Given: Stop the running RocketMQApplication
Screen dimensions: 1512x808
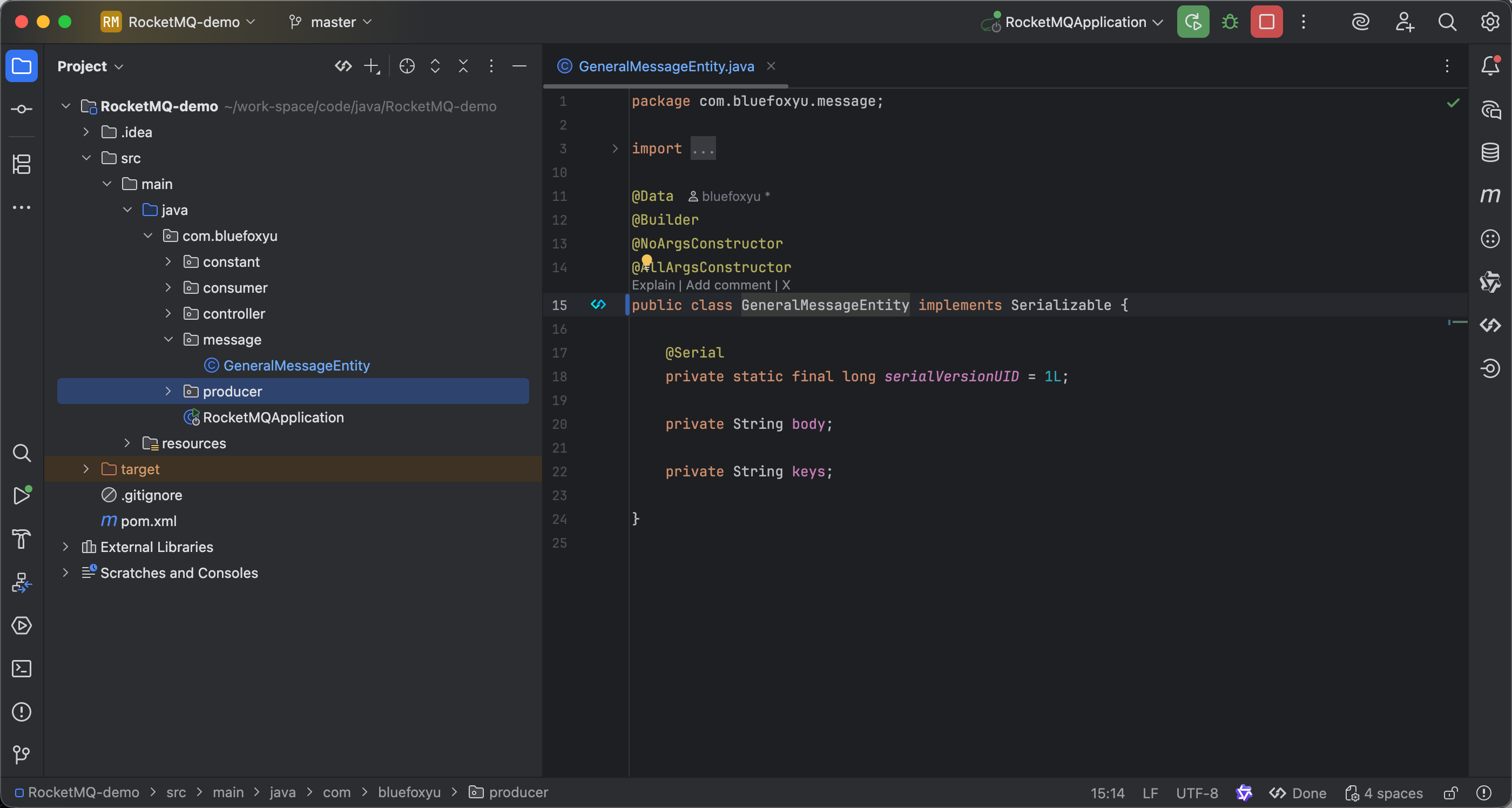Looking at the screenshot, I should pos(1266,22).
